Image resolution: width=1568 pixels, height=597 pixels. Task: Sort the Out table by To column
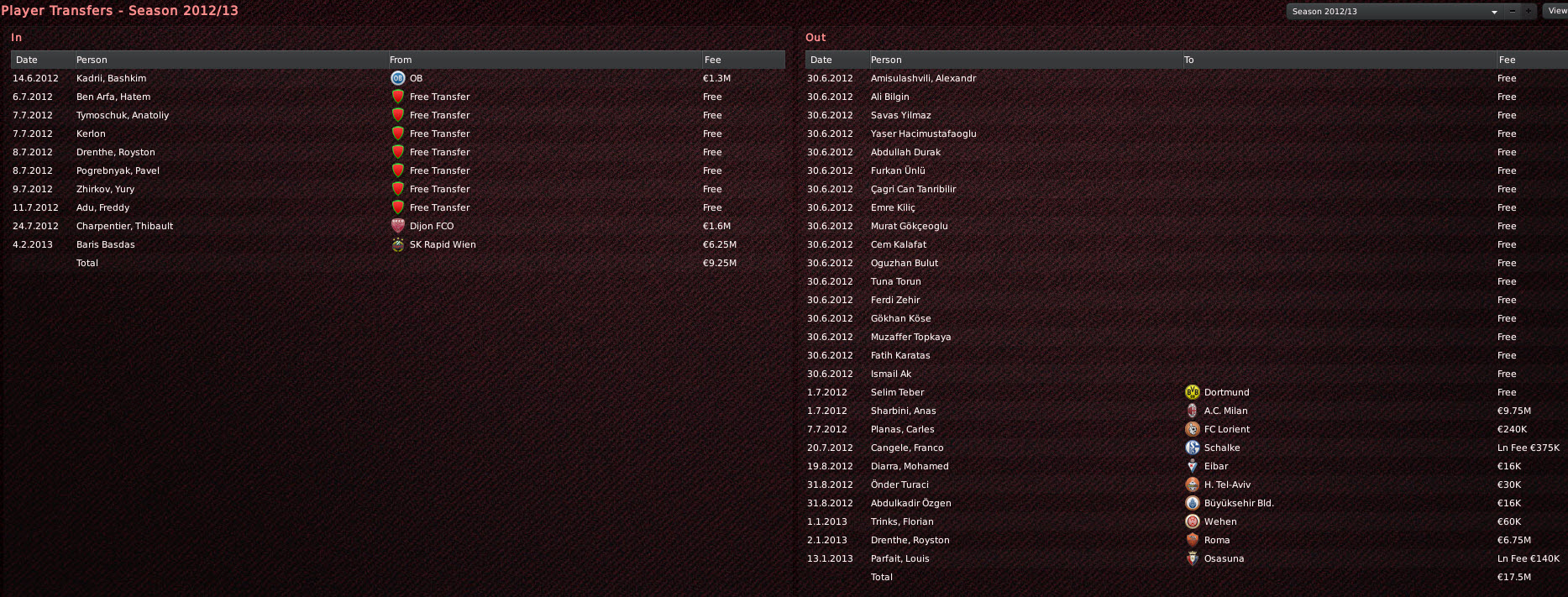click(x=1338, y=60)
